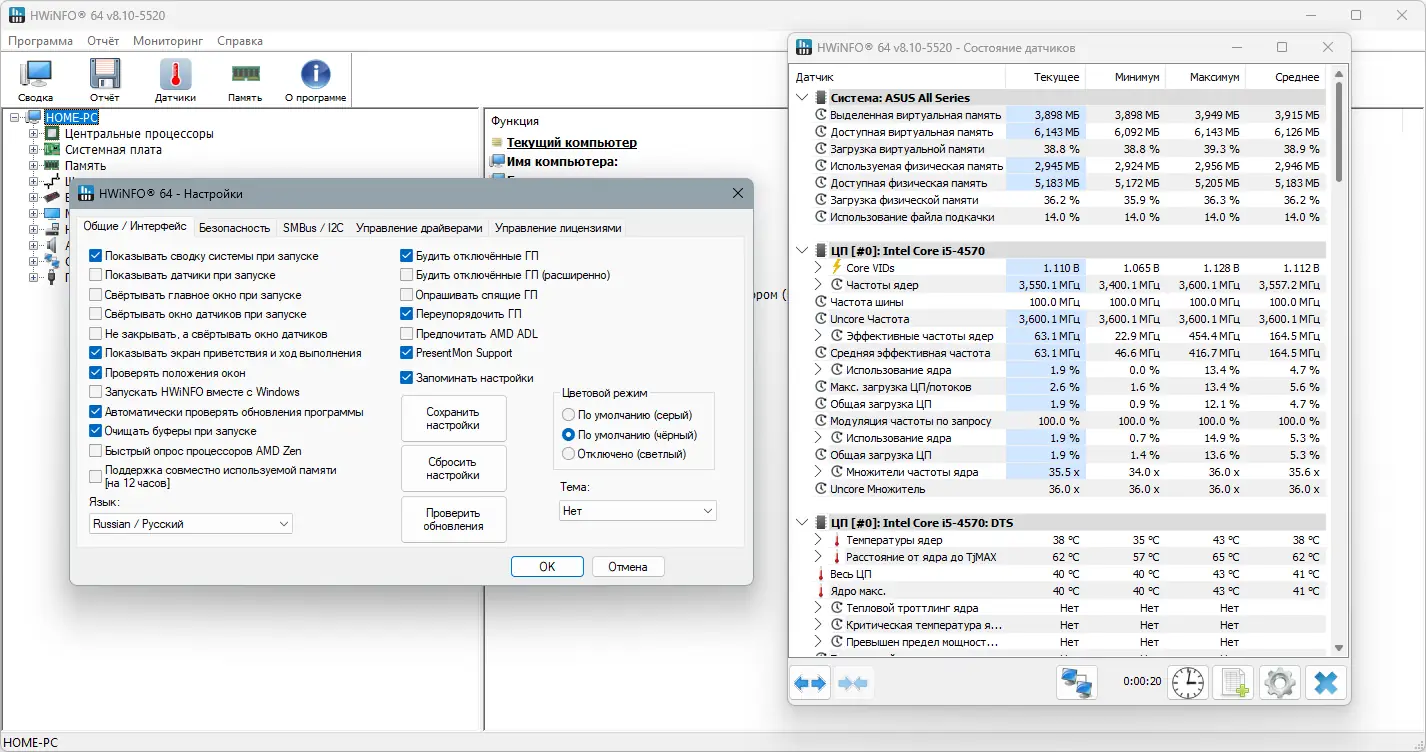Click the computer icon beside HOME-PC in the tree
Screen dimensions: 1426x752
click(x=36, y=118)
